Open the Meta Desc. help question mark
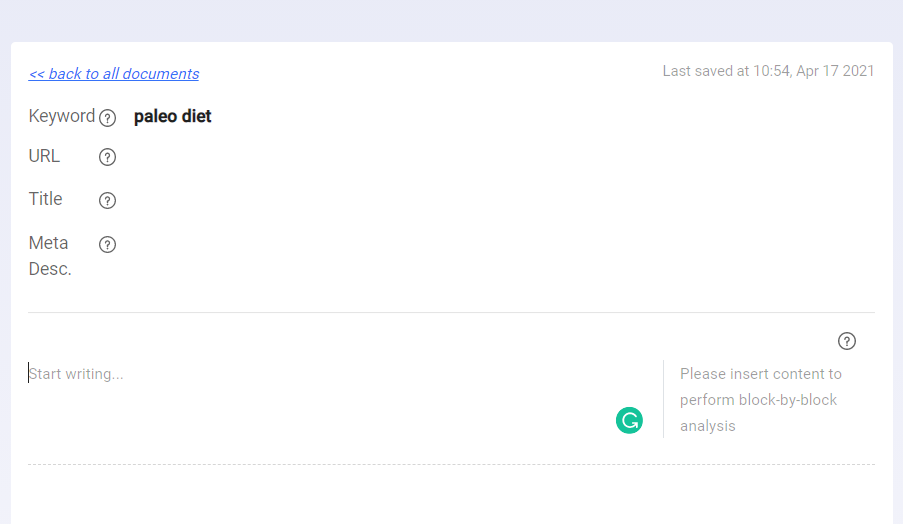Screen dimensions: 903x524 107,244
